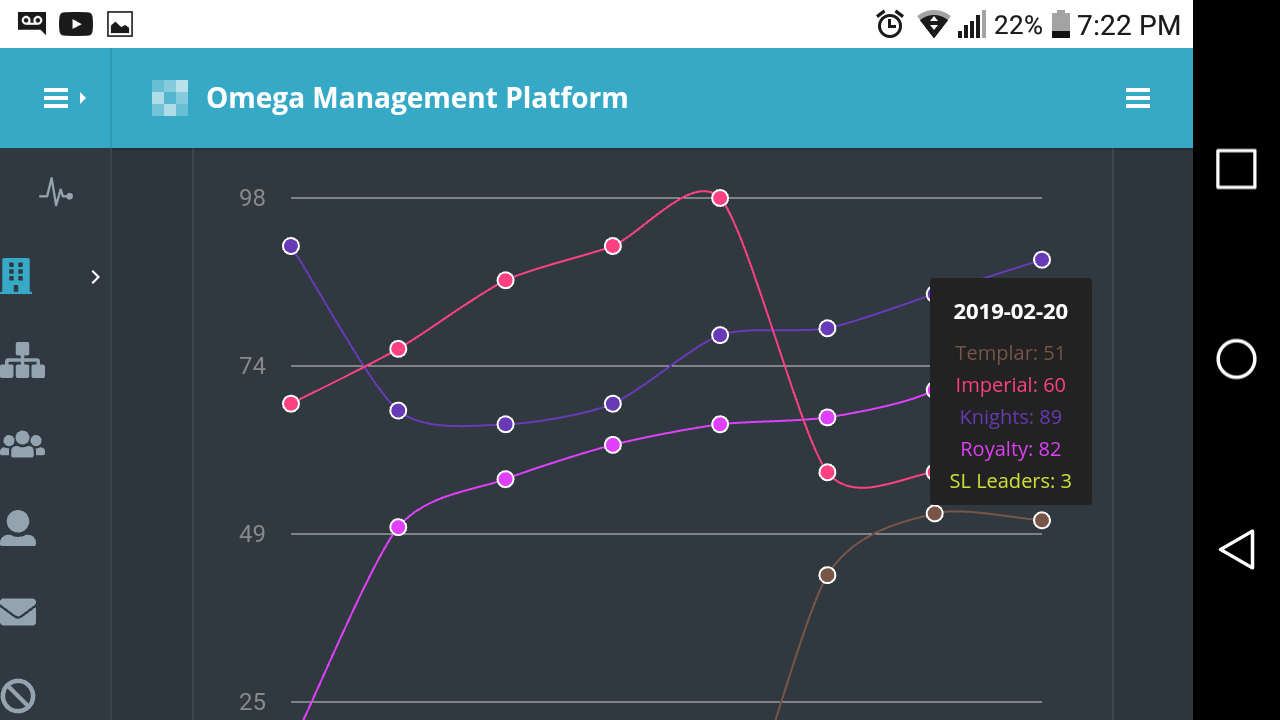Open the activity heartbeat sidebar icon
1280x720 pixels.
pos(55,191)
